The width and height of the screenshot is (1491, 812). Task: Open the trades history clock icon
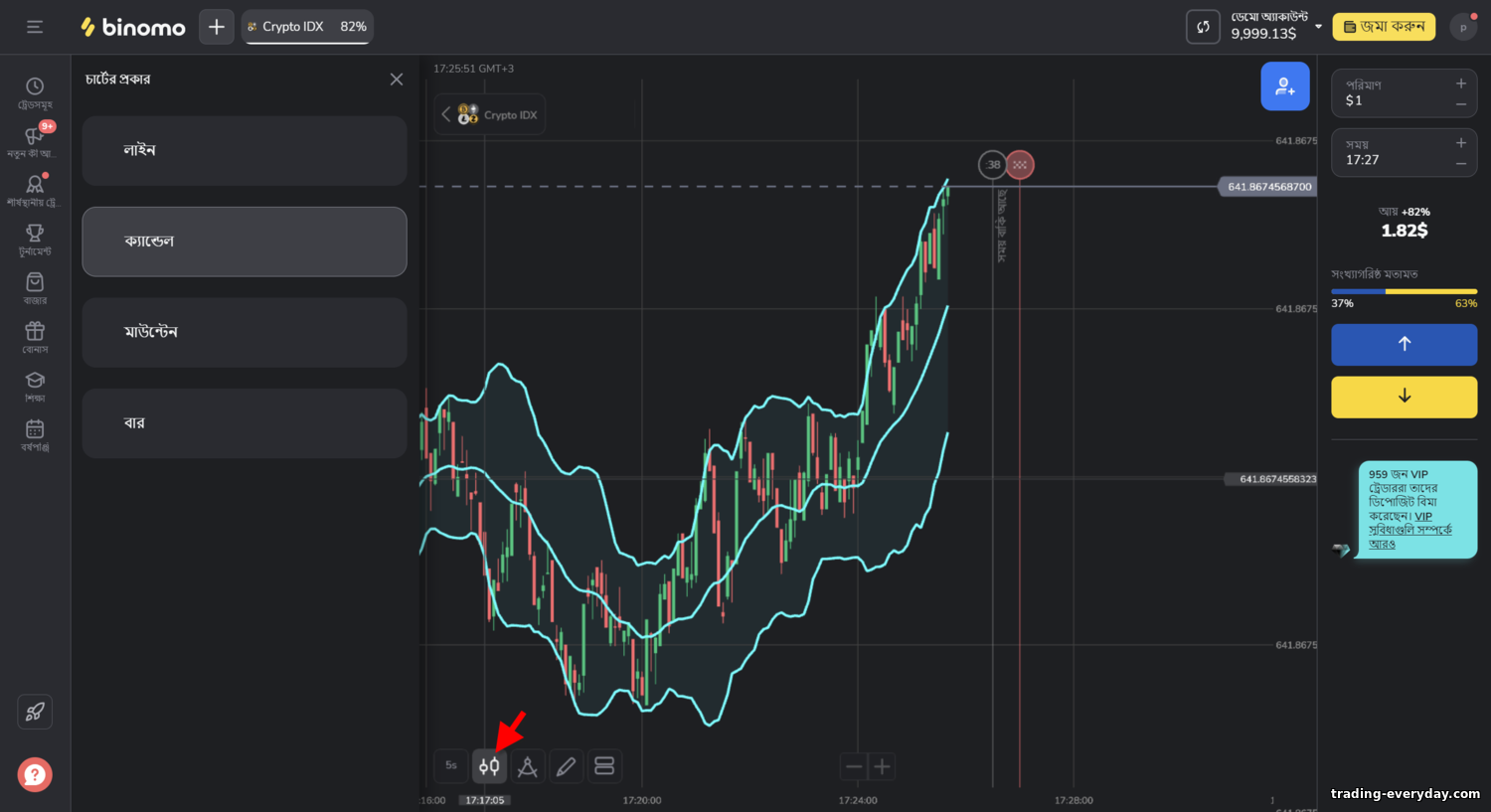click(x=35, y=93)
